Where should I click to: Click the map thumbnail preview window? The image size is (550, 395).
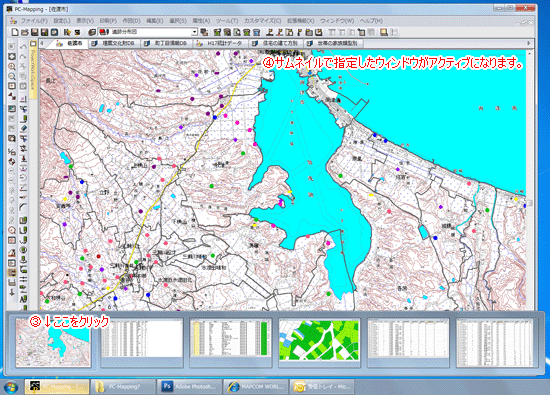coord(53,342)
